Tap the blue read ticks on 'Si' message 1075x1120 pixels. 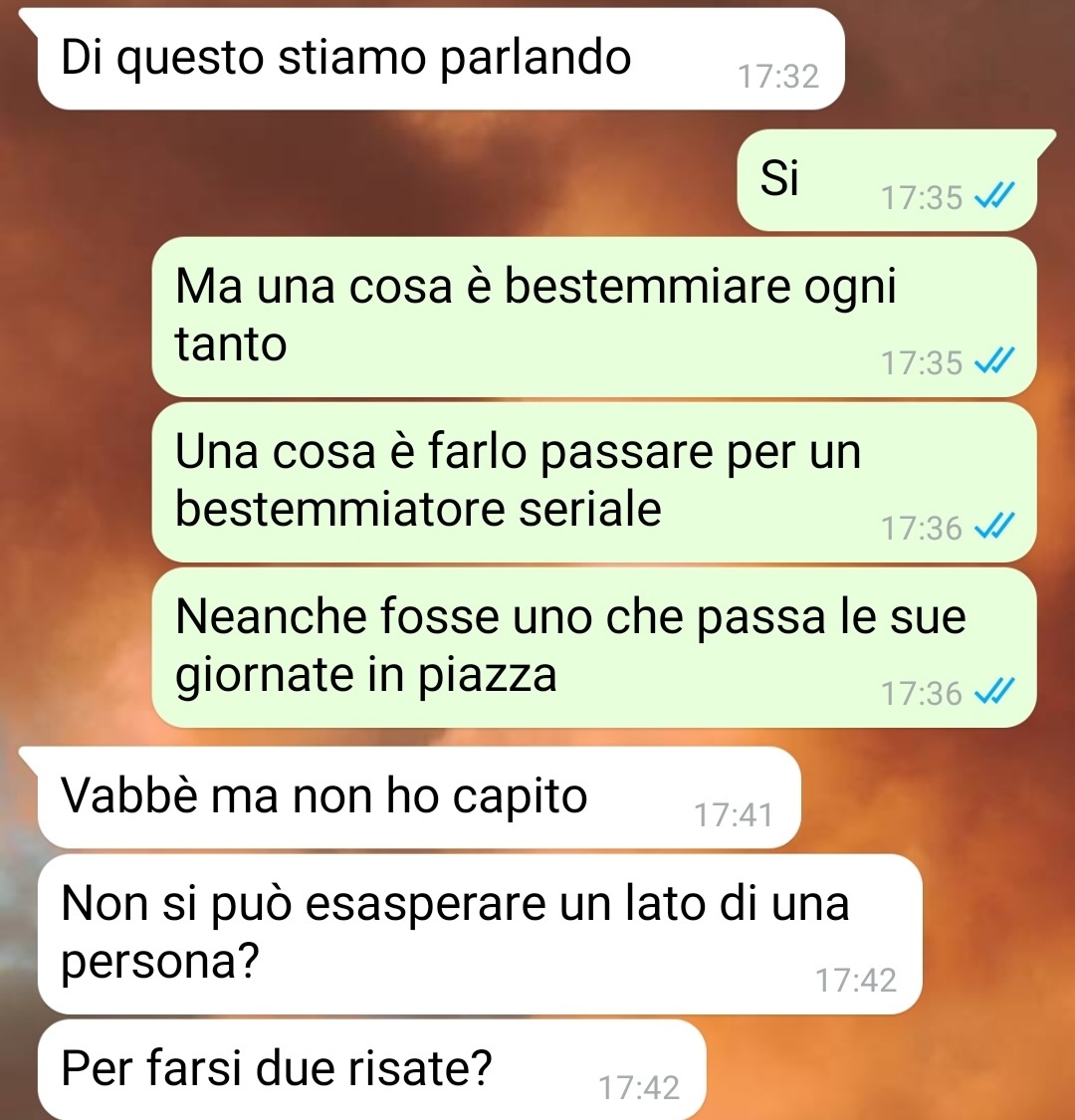point(994,196)
